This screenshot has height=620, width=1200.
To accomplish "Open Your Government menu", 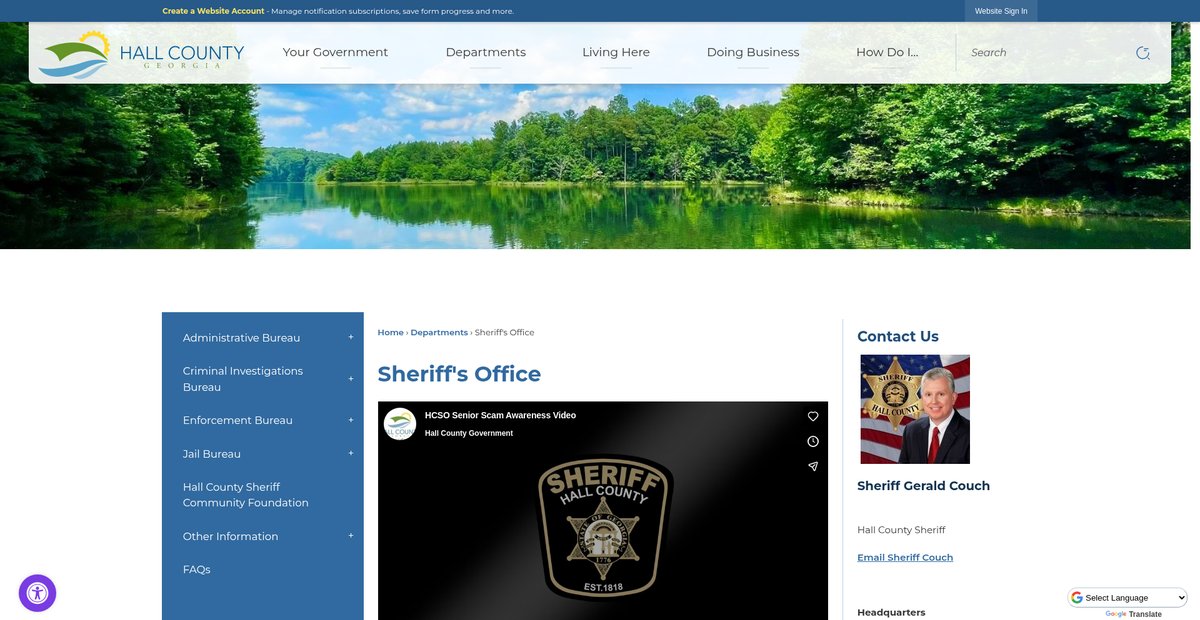I will (335, 52).
